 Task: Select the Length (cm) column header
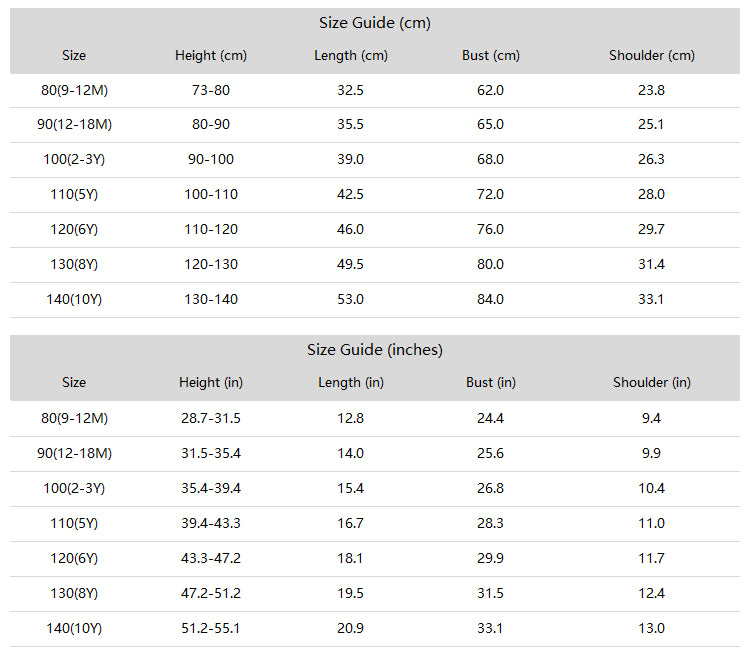point(351,56)
